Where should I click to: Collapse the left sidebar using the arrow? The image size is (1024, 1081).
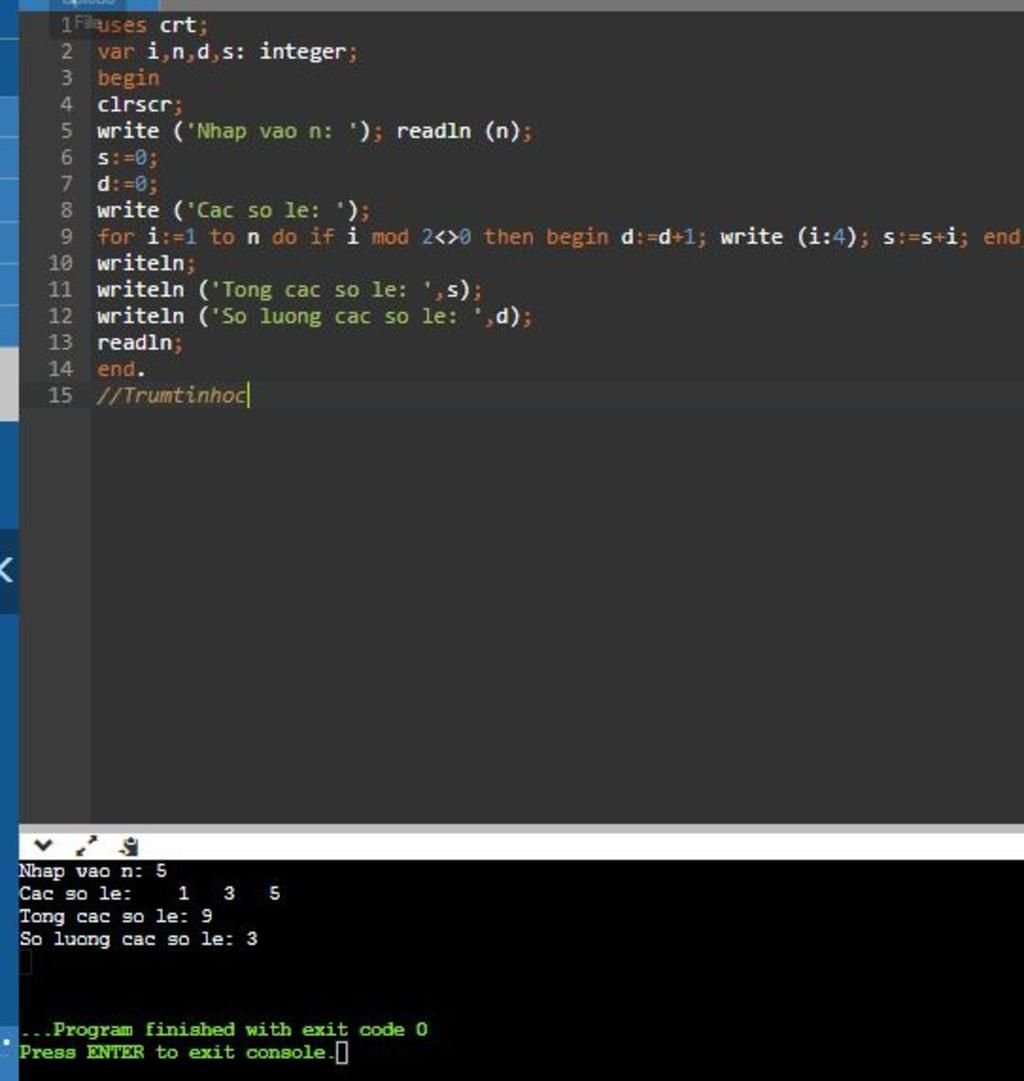(7, 571)
